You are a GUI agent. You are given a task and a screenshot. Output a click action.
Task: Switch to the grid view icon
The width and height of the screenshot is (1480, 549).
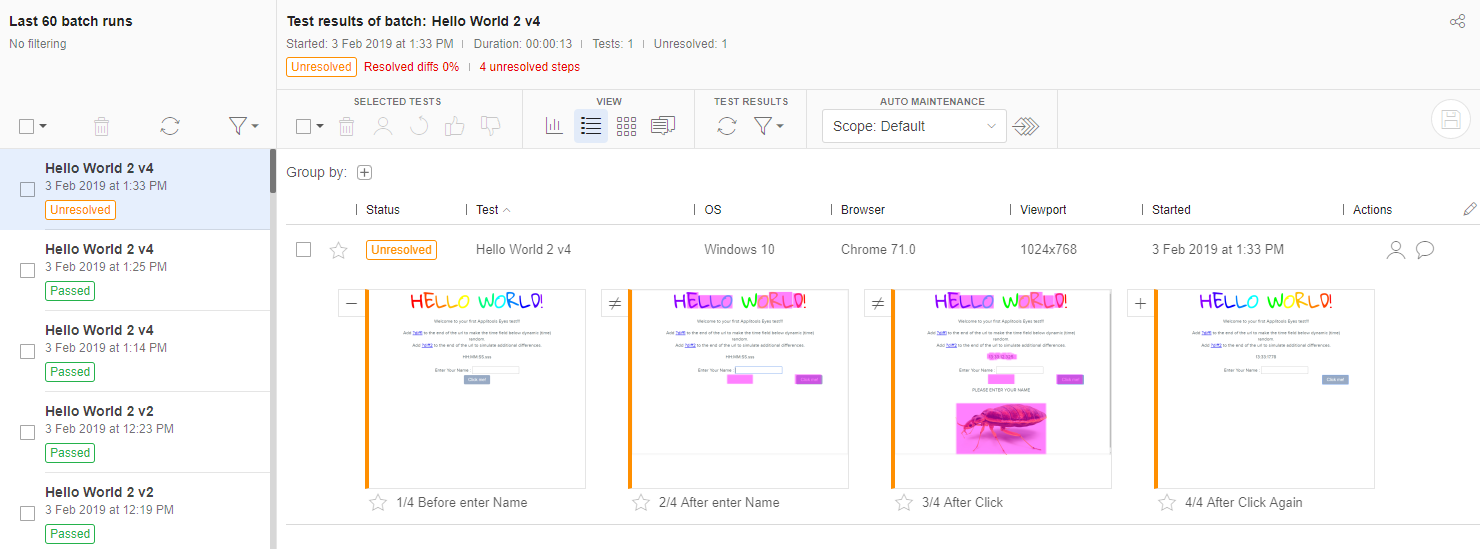pyautogui.click(x=626, y=126)
